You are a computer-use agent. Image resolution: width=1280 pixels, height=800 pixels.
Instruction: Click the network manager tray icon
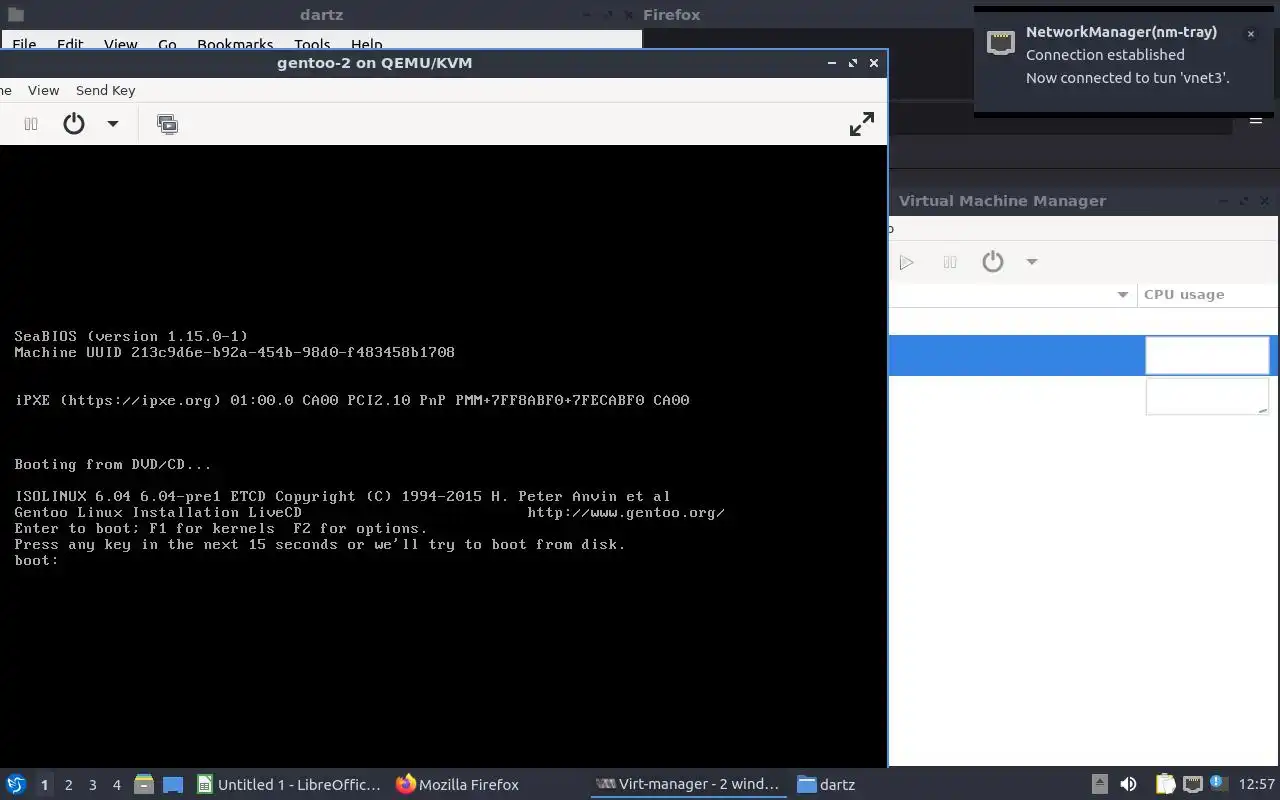click(x=1192, y=784)
